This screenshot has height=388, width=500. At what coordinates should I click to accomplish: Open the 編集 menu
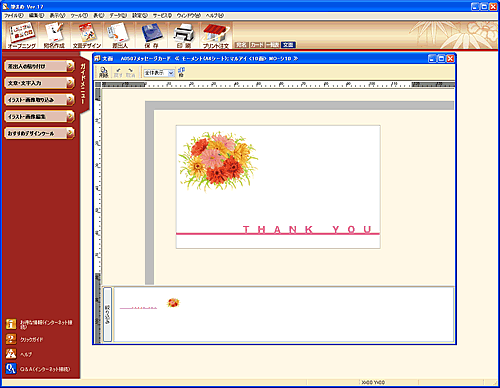(x=36, y=15)
